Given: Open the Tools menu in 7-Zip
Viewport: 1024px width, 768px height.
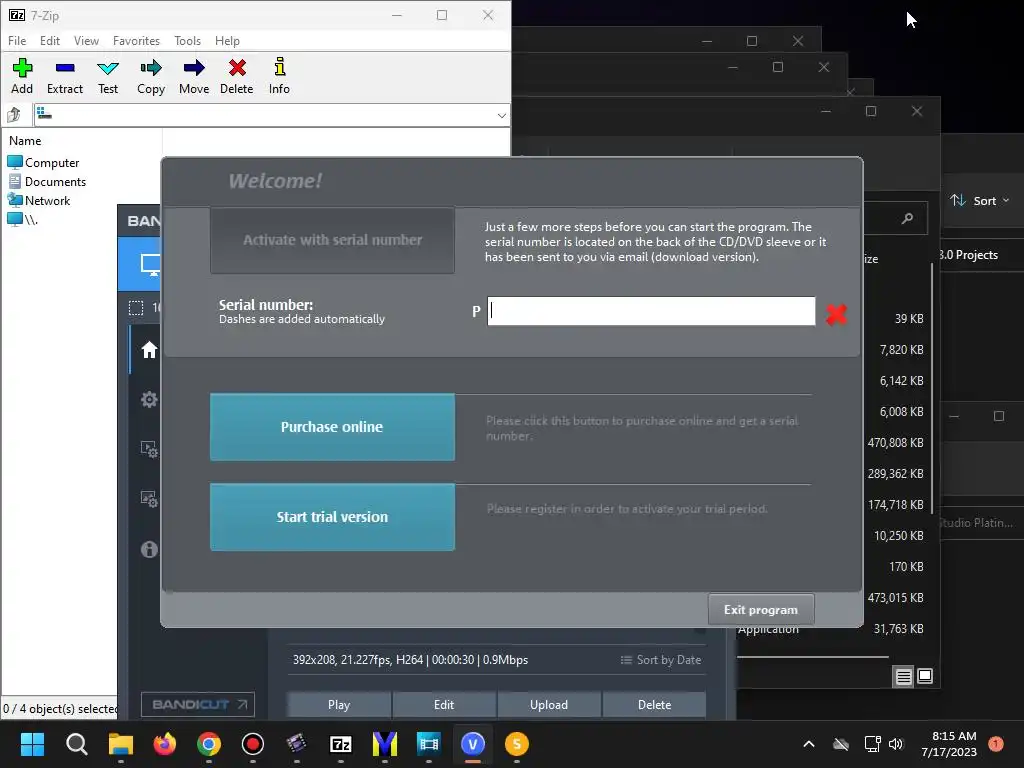Looking at the screenshot, I should point(187,40).
